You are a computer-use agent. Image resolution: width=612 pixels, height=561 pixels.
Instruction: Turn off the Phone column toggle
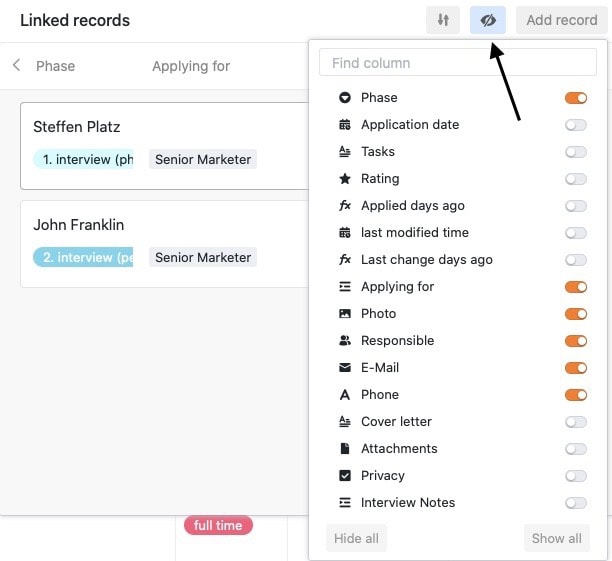pyautogui.click(x=576, y=395)
